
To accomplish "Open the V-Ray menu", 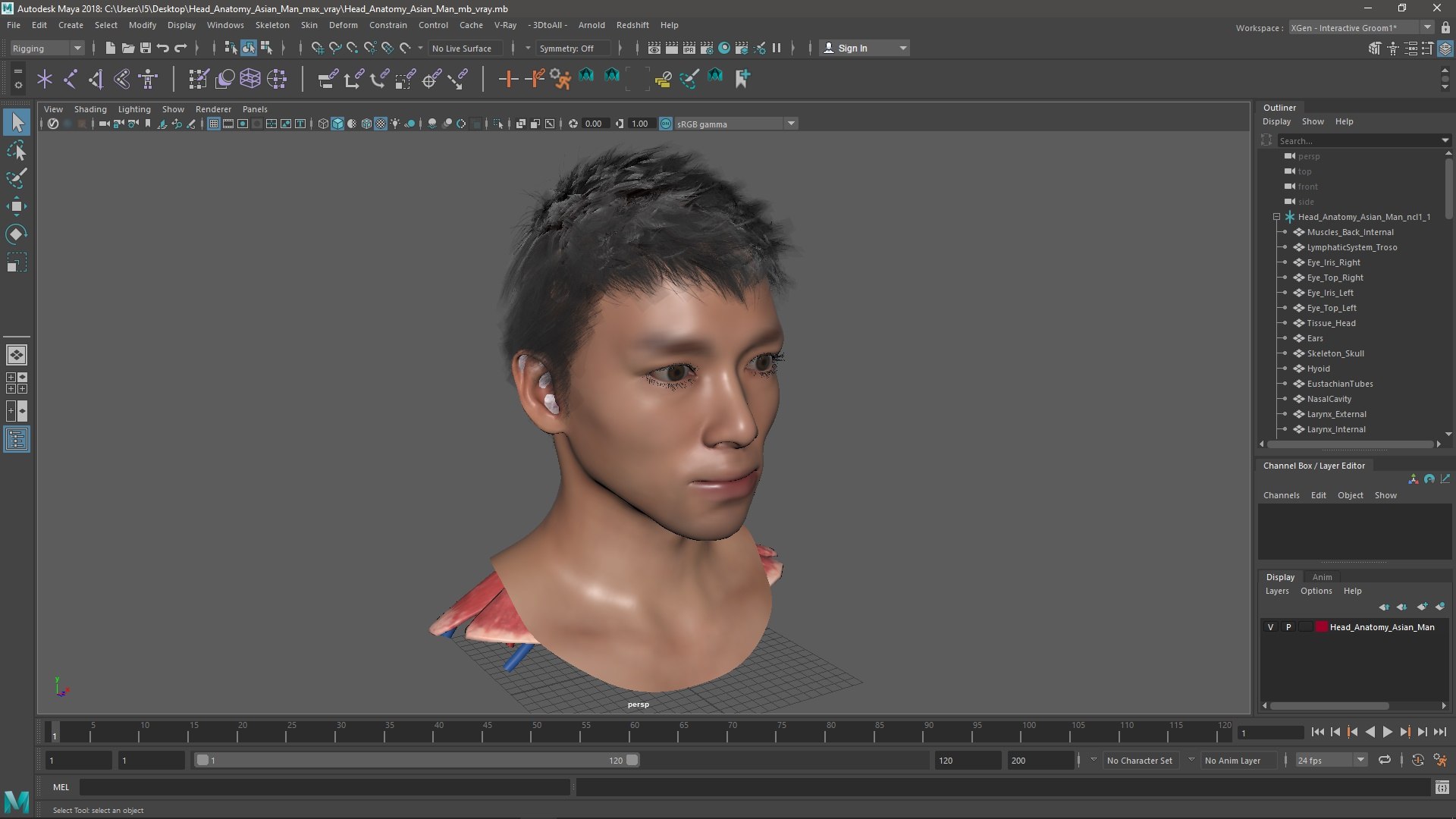I will pos(505,25).
